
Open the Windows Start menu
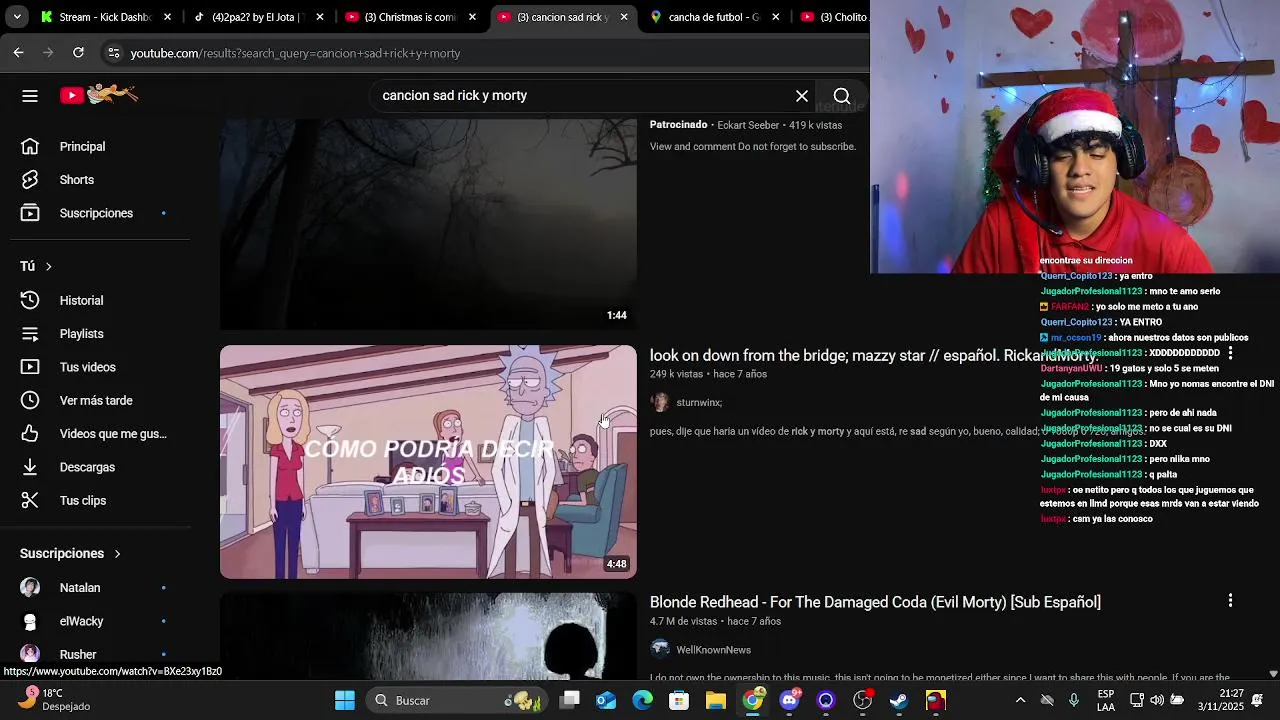[345, 700]
